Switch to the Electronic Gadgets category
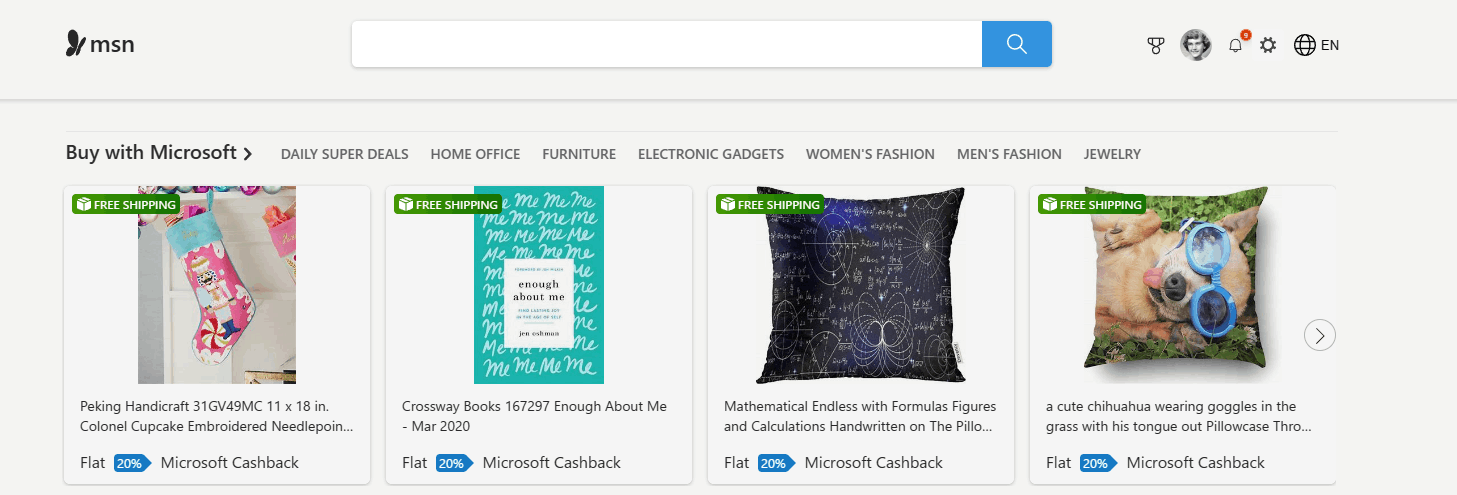This screenshot has height=495, width=1457. (x=710, y=154)
